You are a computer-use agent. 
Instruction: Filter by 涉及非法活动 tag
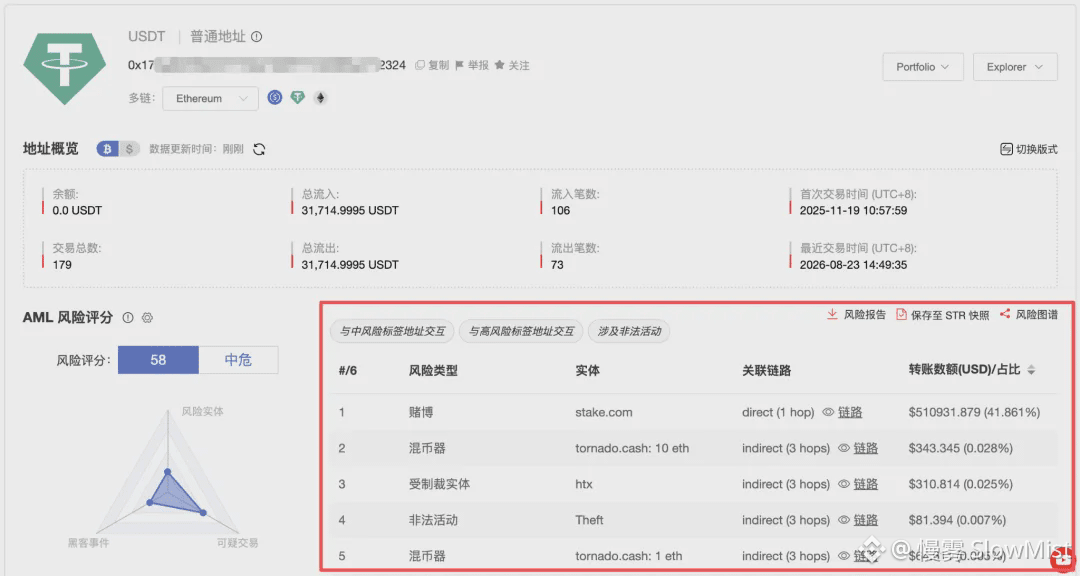pyautogui.click(x=629, y=331)
